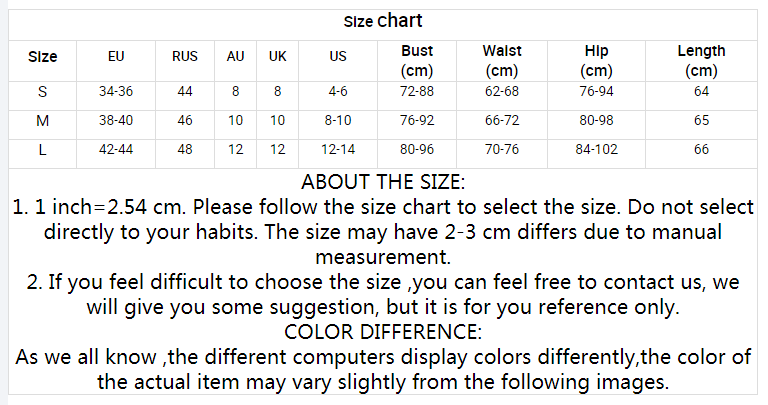Click waist value 70-76 cell
The width and height of the screenshot is (768, 405).
[x=502, y=149]
